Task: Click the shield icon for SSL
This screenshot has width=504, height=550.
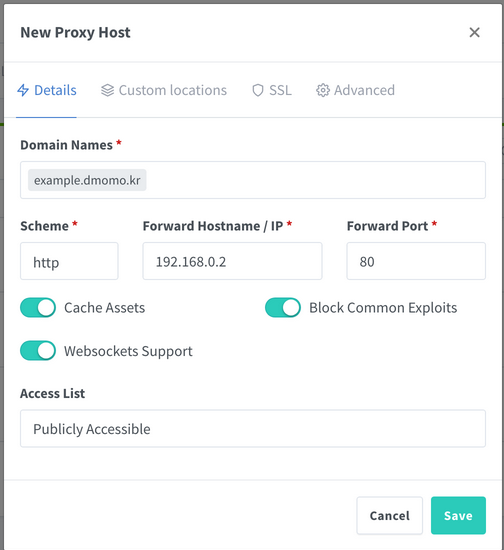Action: pyautogui.click(x=258, y=90)
